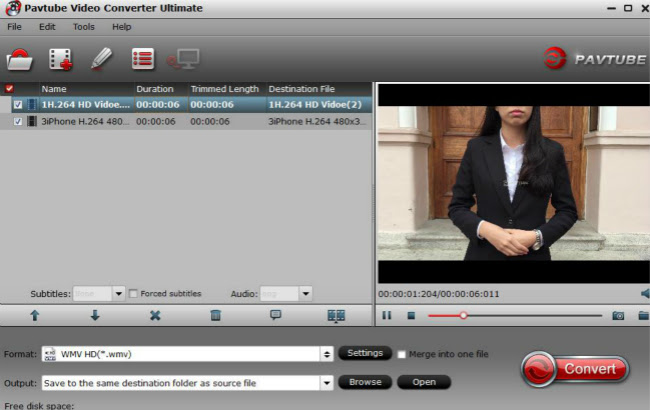Open snapshot folder icon beside camera
Screen dimensions: 650x410
click(644, 316)
